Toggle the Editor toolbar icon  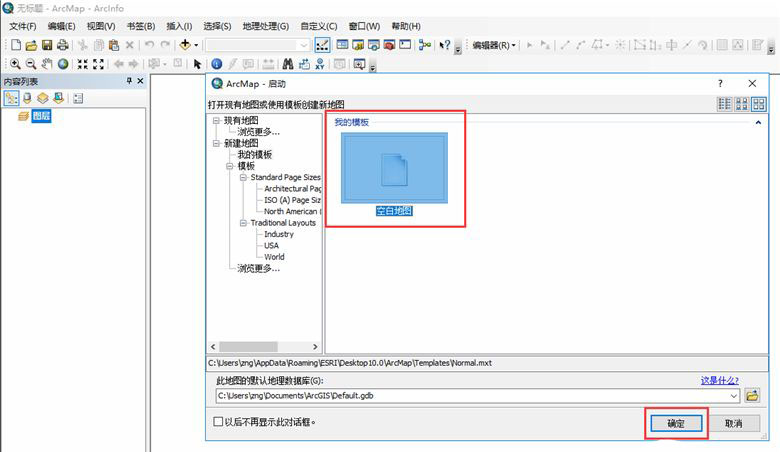322,45
